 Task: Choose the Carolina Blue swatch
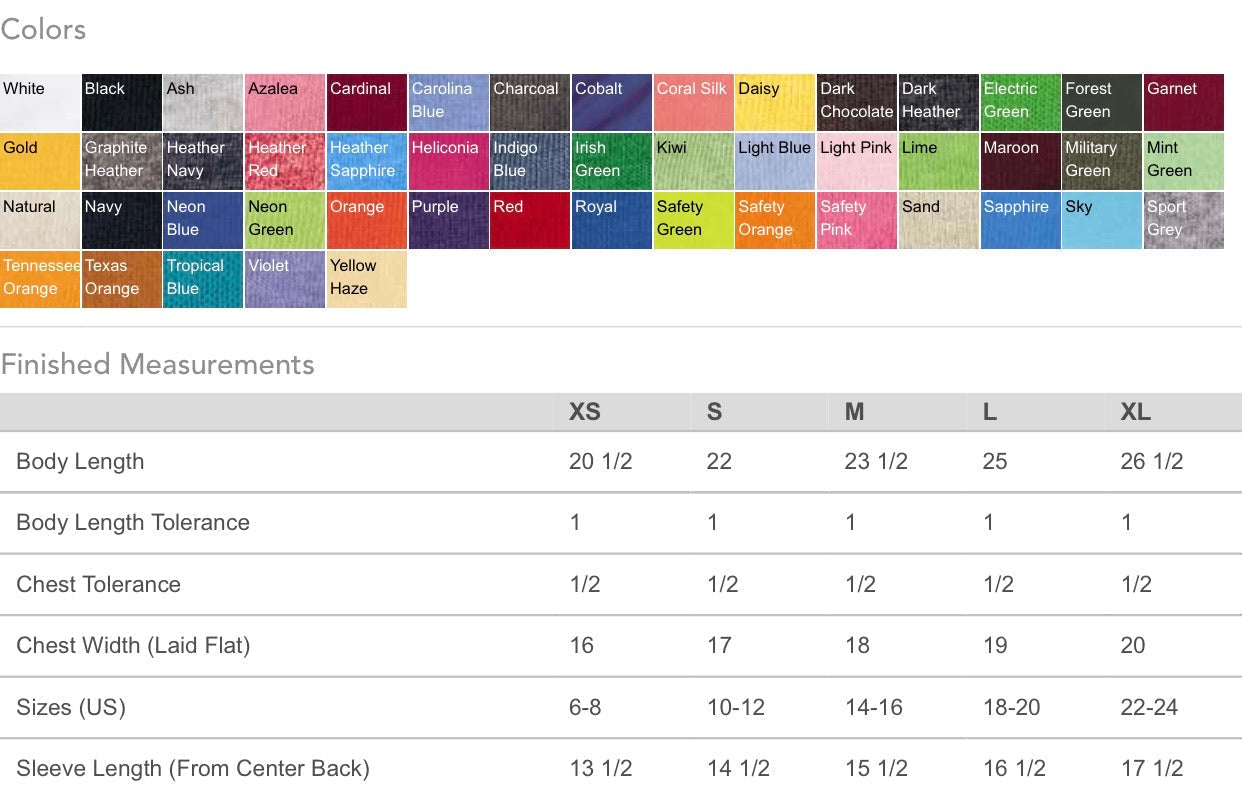tap(448, 102)
